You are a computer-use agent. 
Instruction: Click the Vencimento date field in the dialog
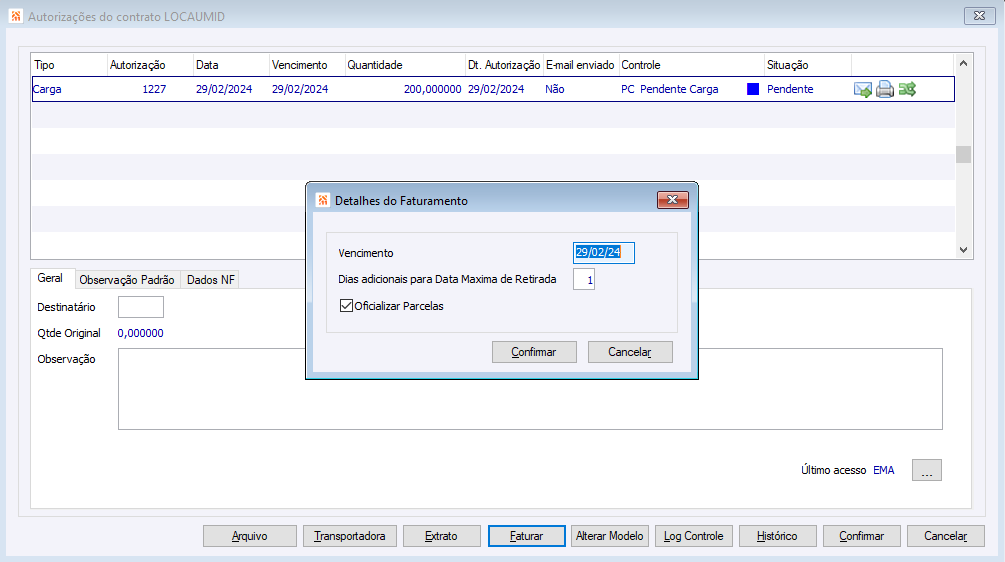point(604,252)
